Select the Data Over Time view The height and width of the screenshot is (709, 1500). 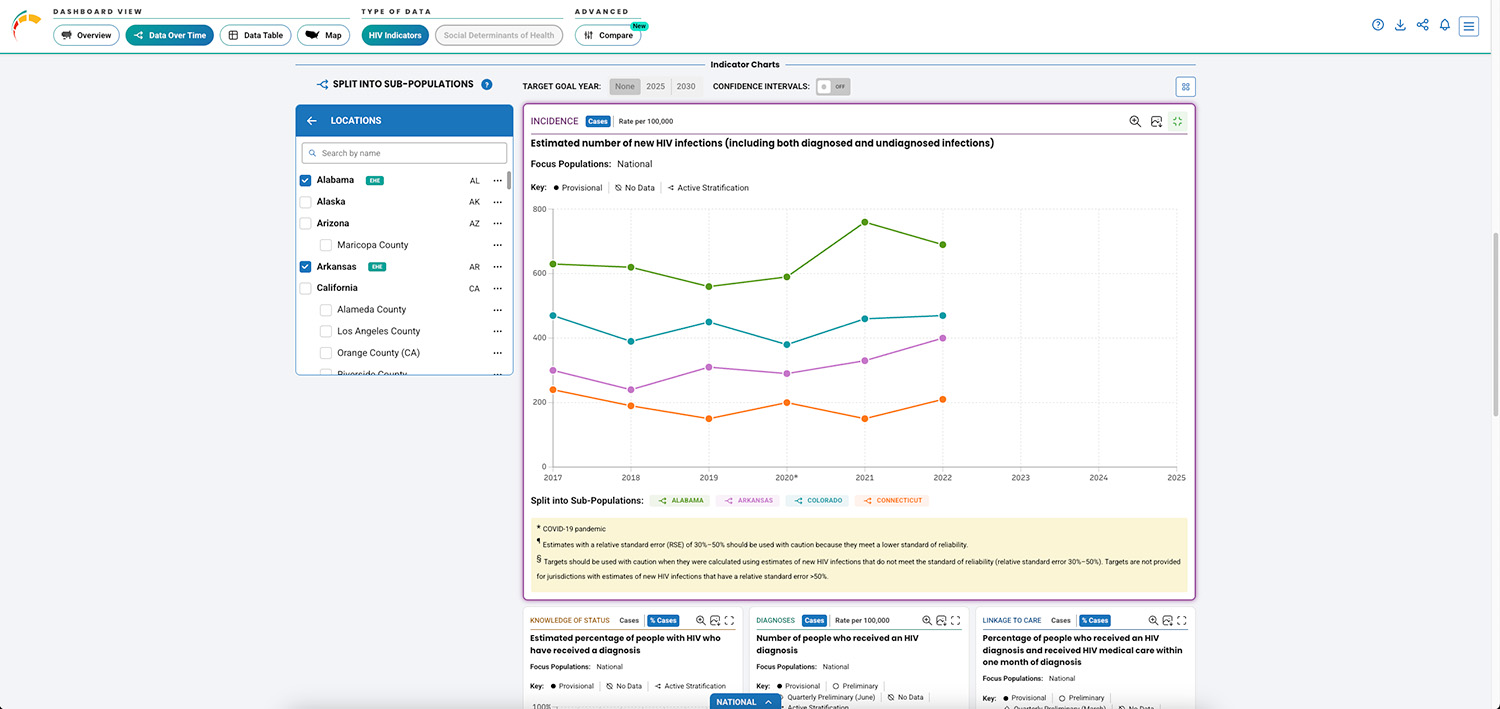click(x=170, y=35)
